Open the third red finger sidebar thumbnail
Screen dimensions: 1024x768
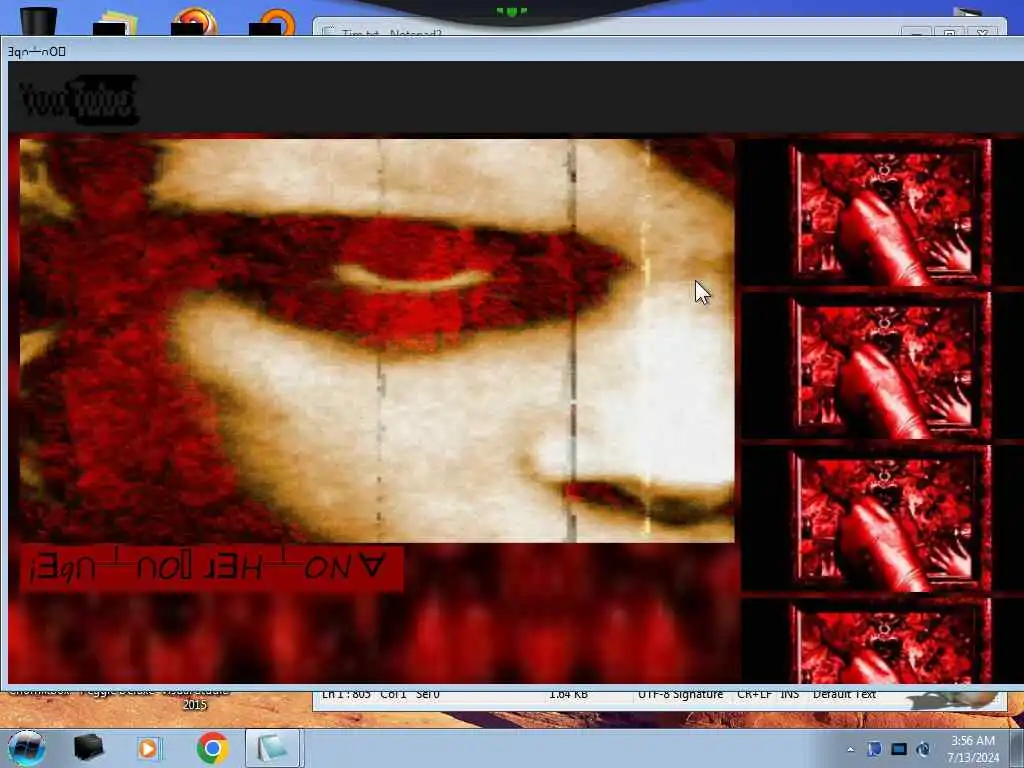tap(889, 519)
